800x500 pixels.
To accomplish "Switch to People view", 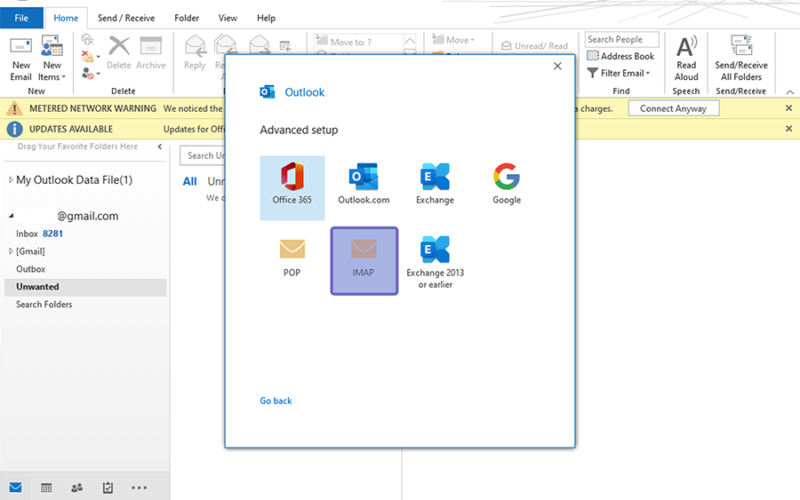I will (x=77, y=488).
